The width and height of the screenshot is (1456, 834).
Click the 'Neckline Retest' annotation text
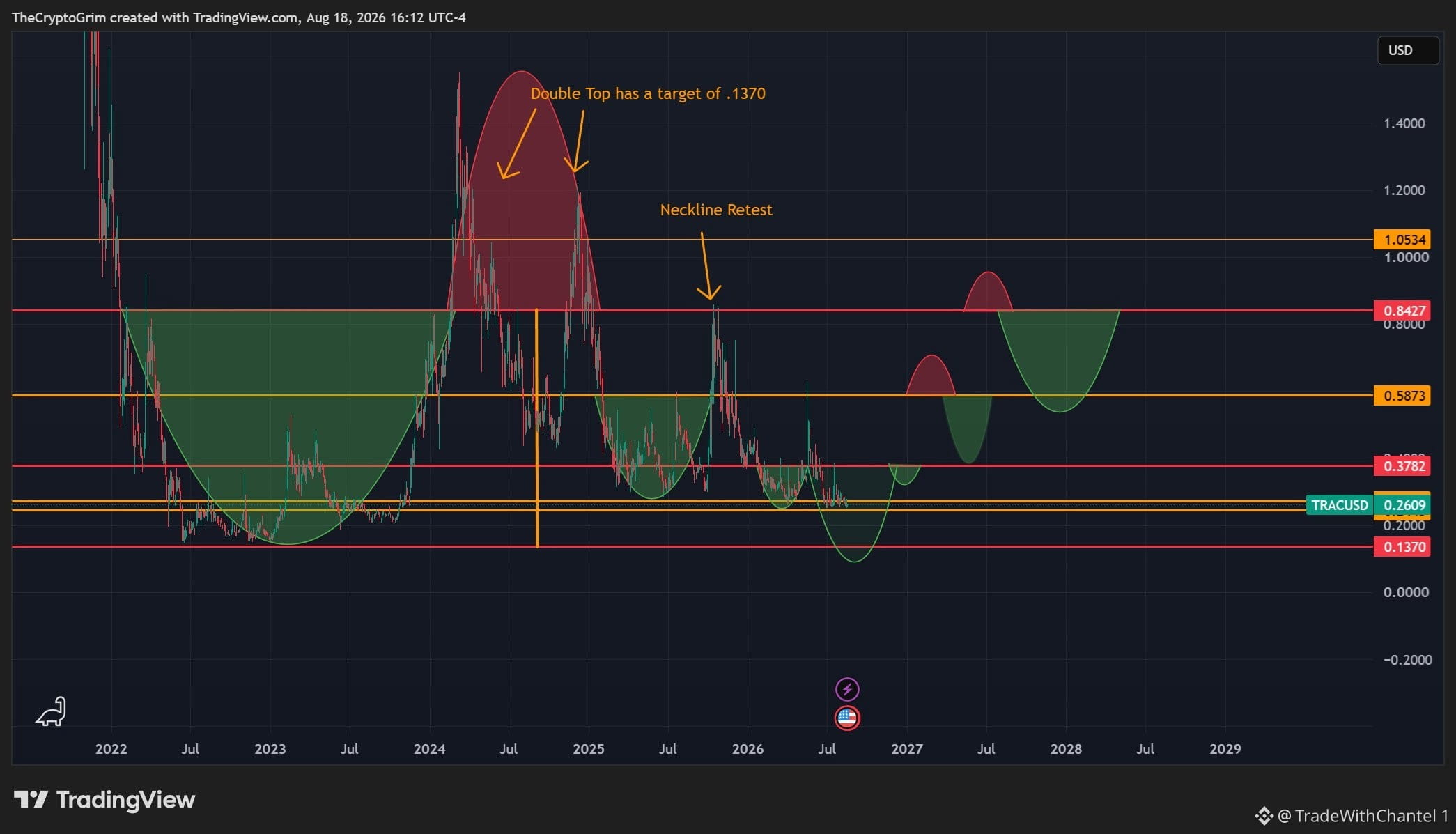(716, 210)
